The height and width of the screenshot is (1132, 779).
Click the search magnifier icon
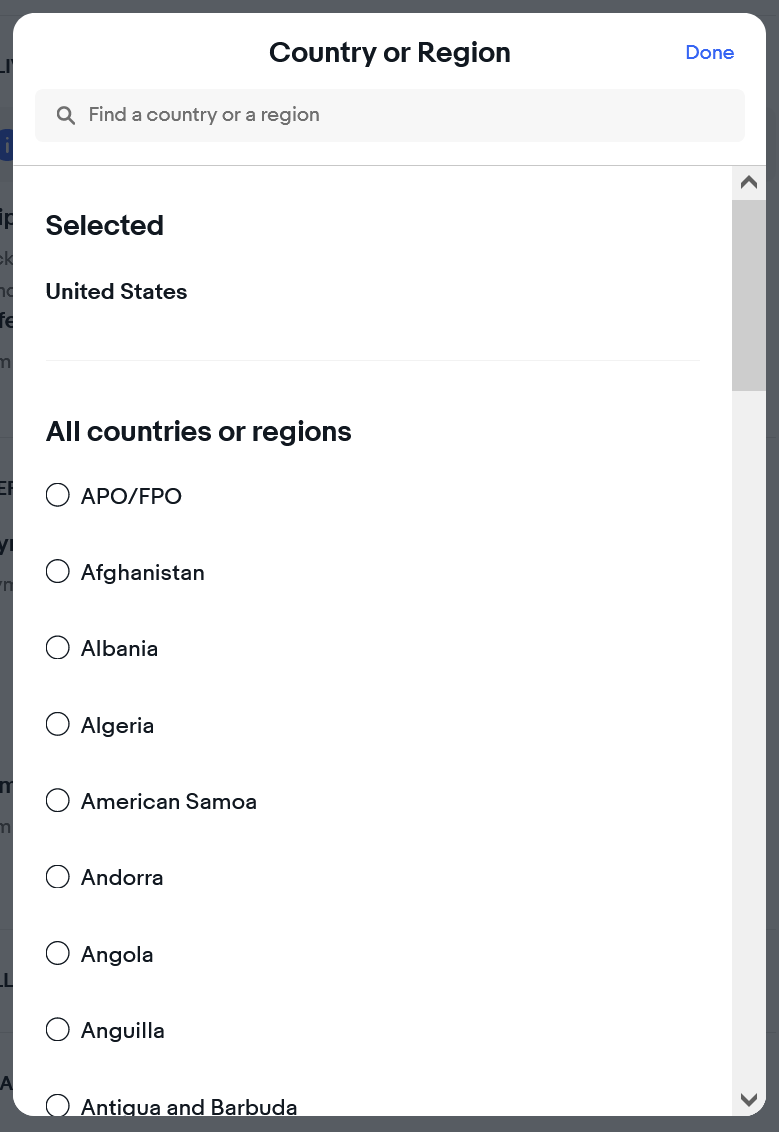tap(66, 116)
